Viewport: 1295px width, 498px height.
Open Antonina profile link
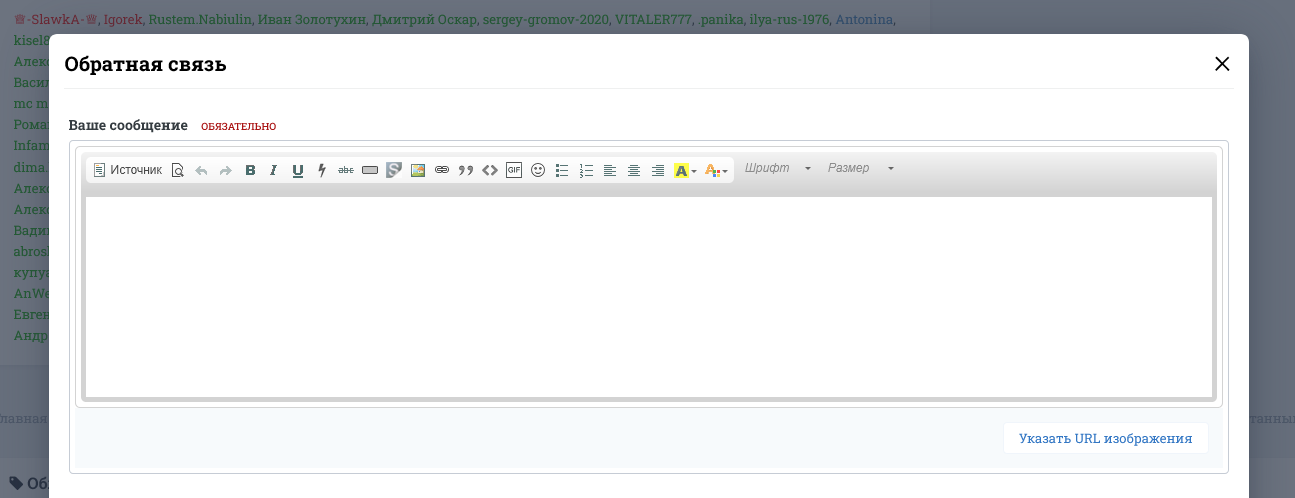click(864, 19)
